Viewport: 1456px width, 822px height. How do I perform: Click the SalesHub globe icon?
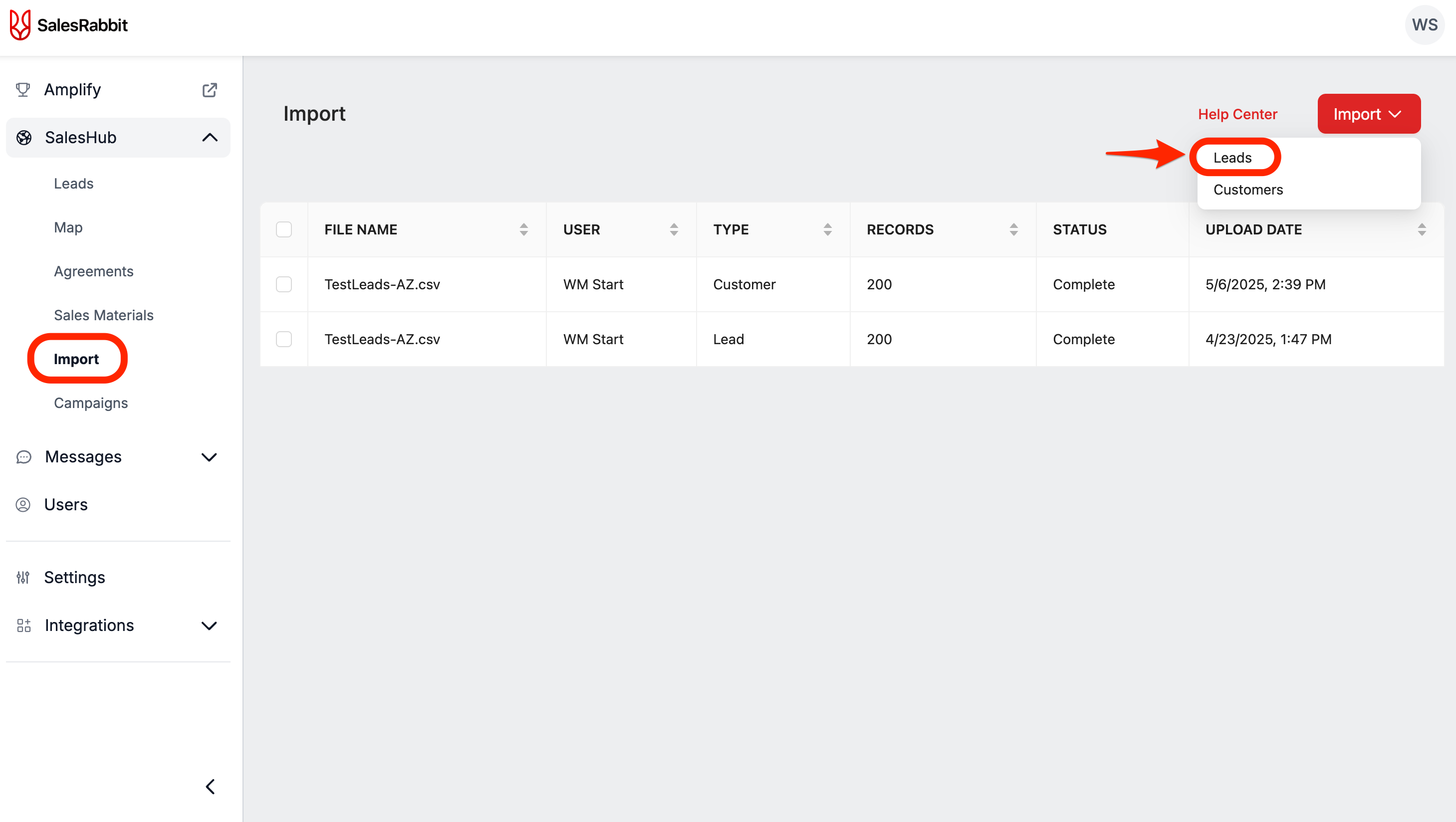pos(24,137)
